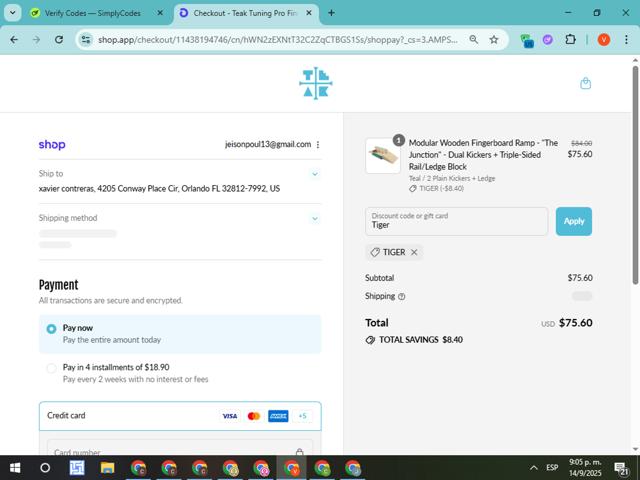Open the Chrome profile avatar
The width and height of the screenshot is (640, 480).
point(604,40)
